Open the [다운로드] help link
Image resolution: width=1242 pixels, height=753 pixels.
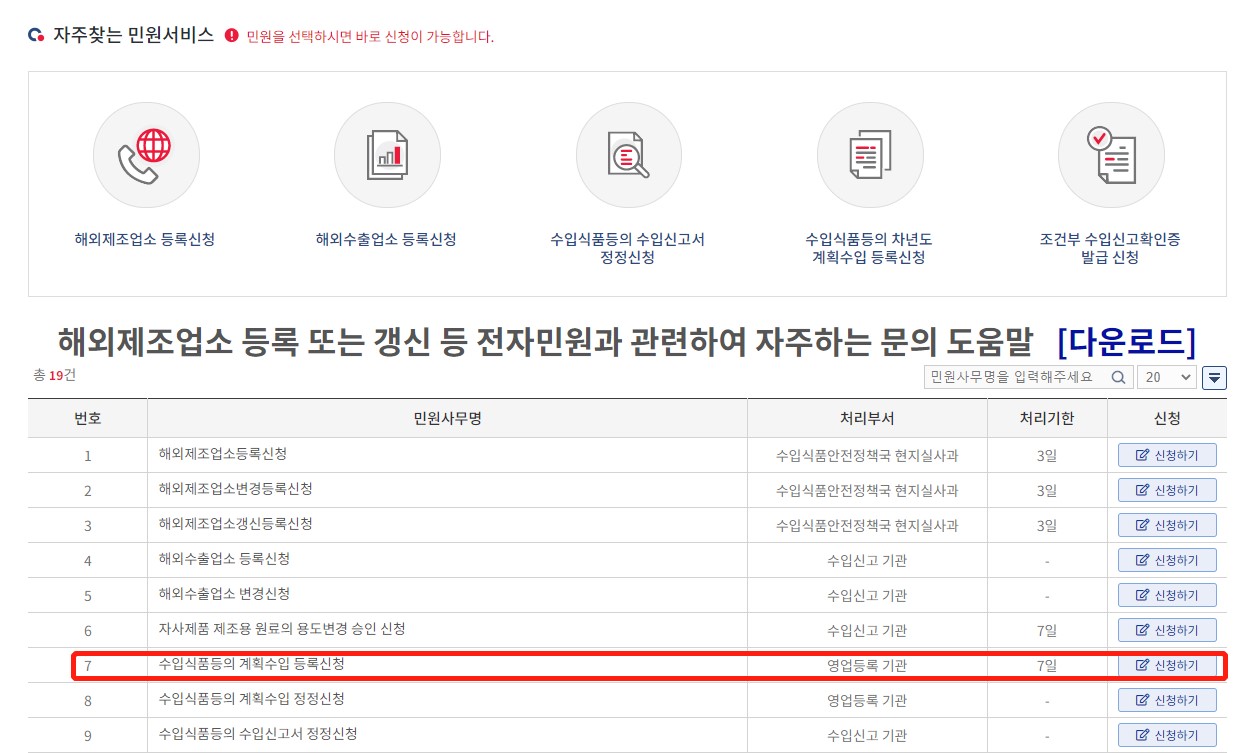pos(1126,341)
